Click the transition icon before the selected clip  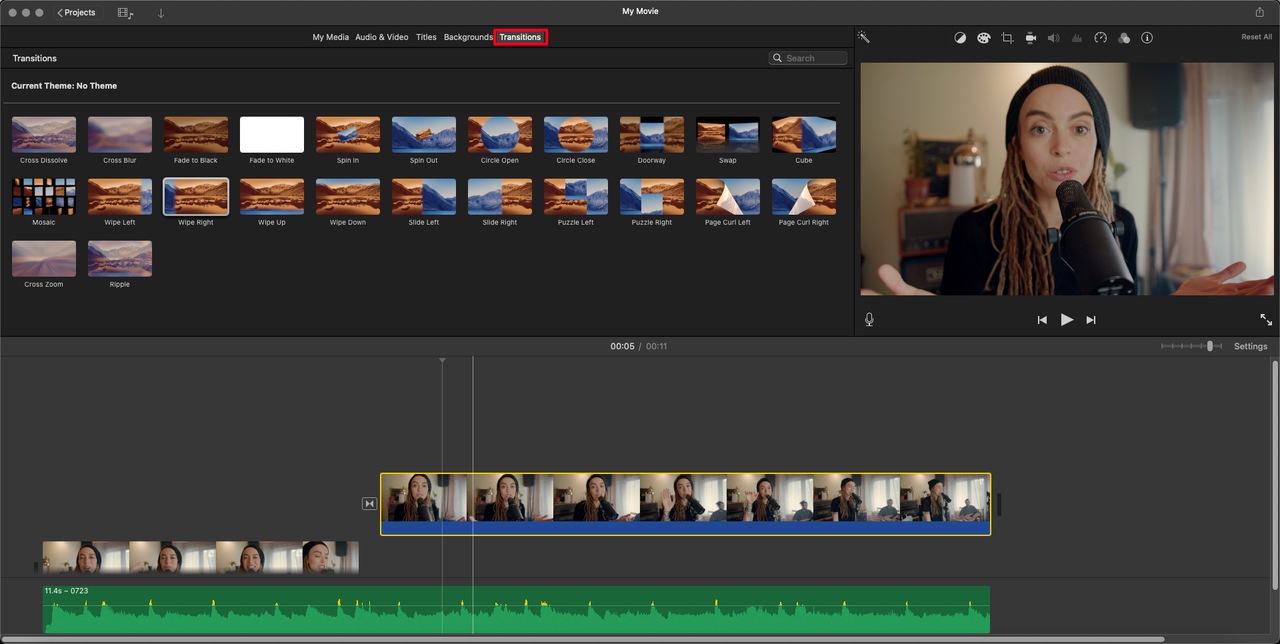[x=369, y=503]
